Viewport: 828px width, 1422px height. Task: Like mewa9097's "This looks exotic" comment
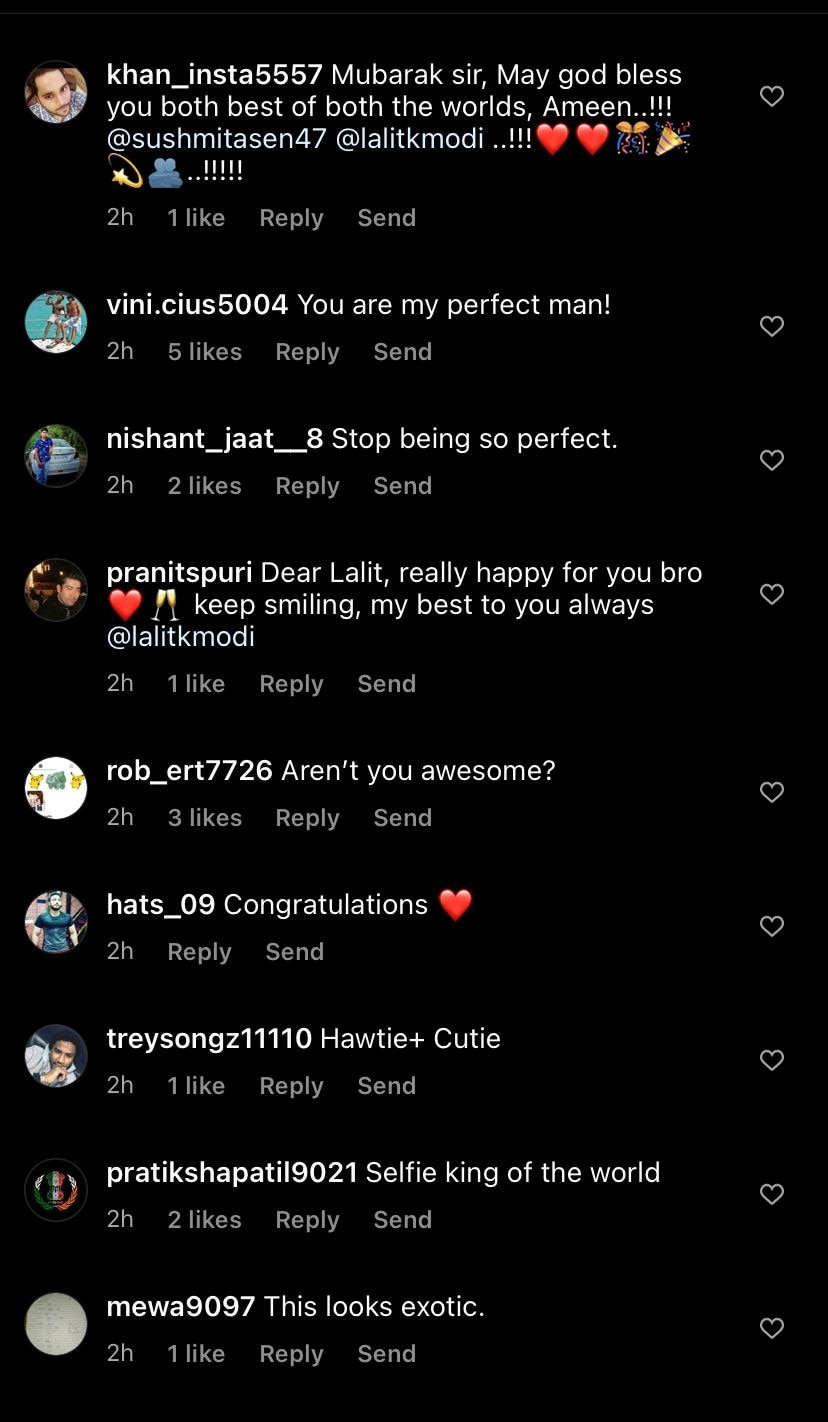point(771,1328)
